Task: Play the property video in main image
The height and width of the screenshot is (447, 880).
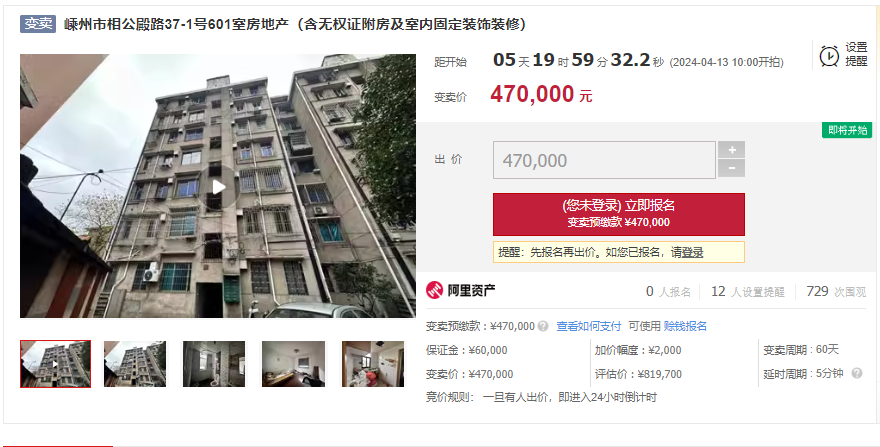Action: 218,187
